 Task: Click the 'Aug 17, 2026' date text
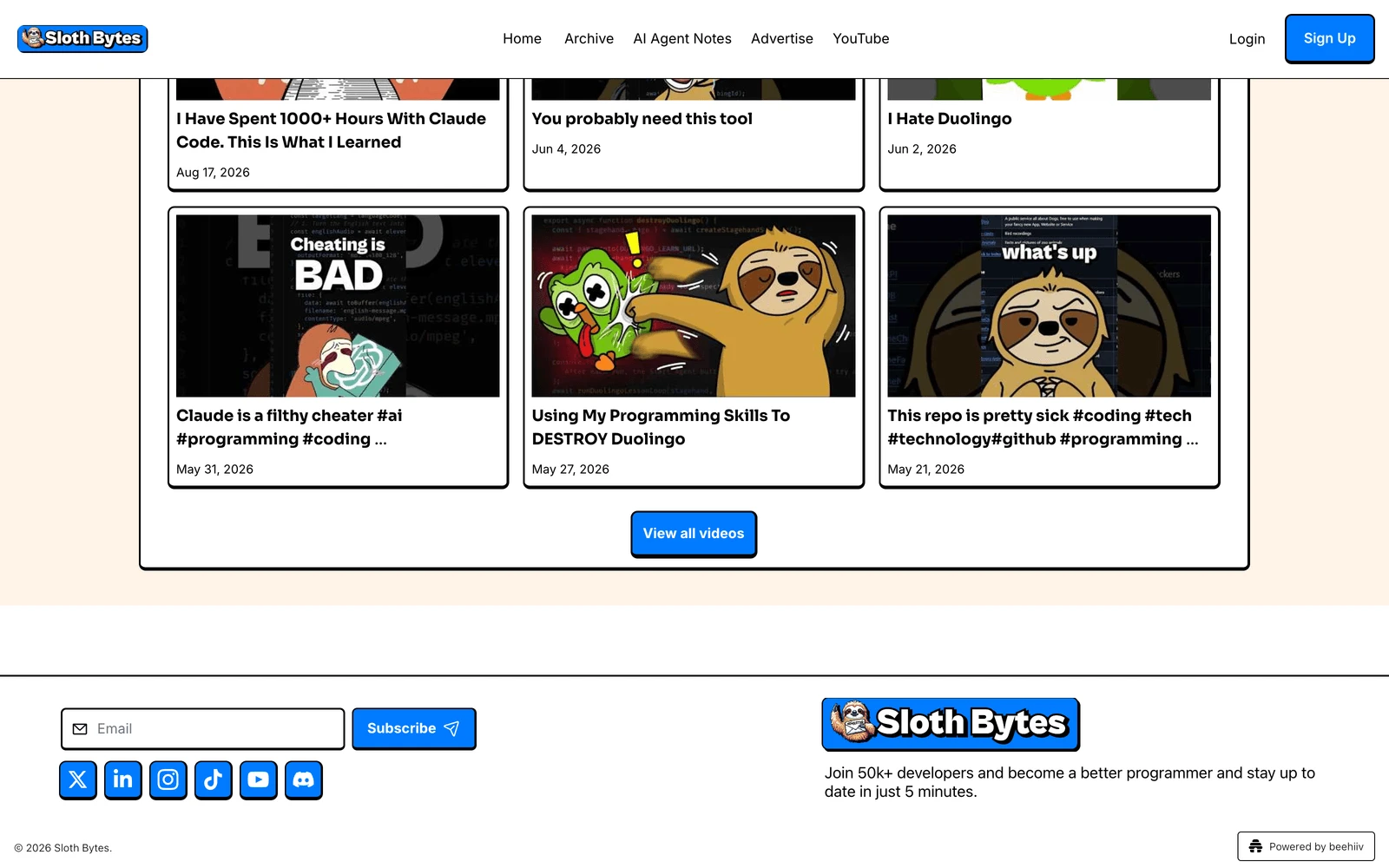[213, 173]
